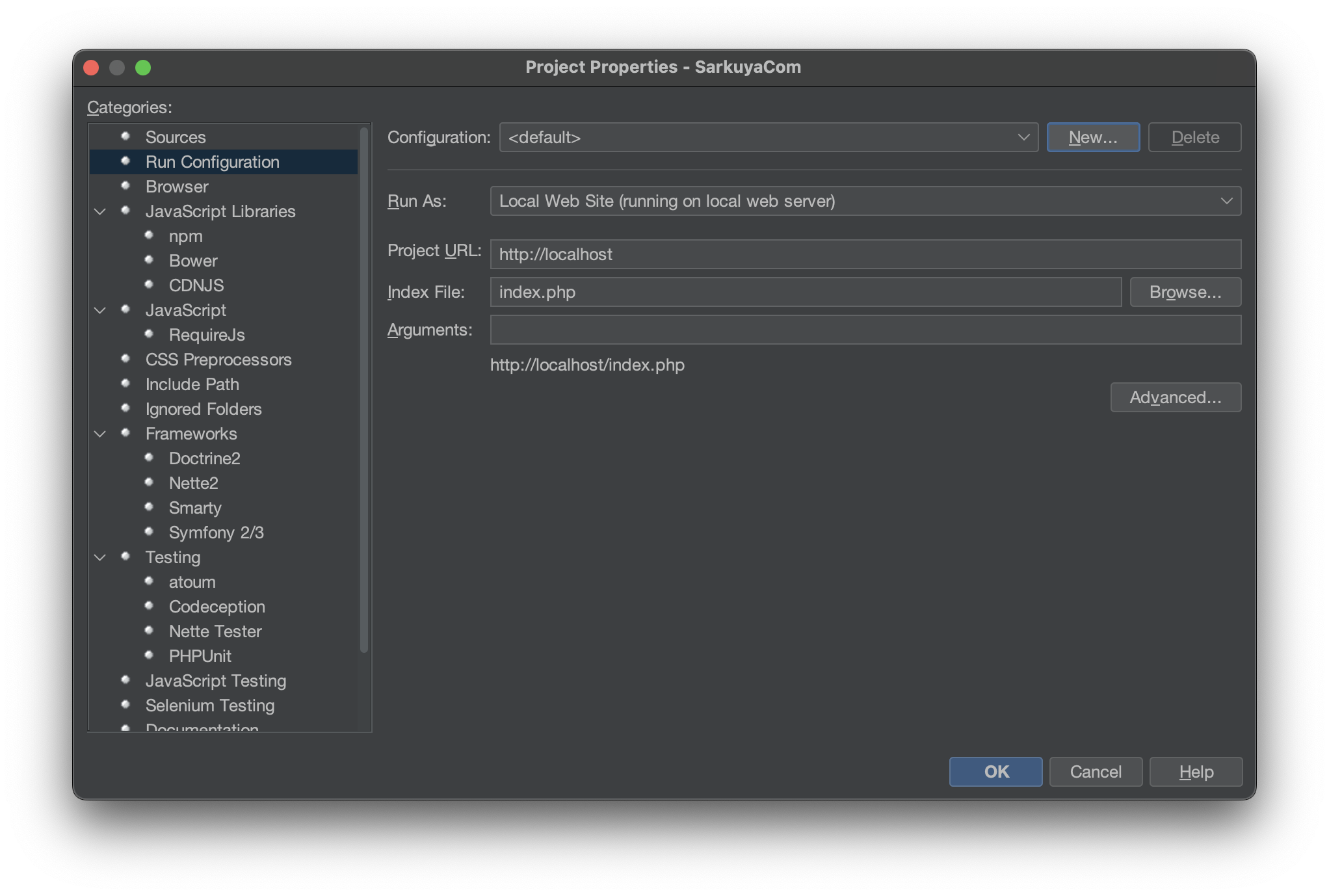Viewport: 1329px width, 896px height.
Task: Select the JavaScript category row
Action: pyautogui.click(x=186, y=310)
